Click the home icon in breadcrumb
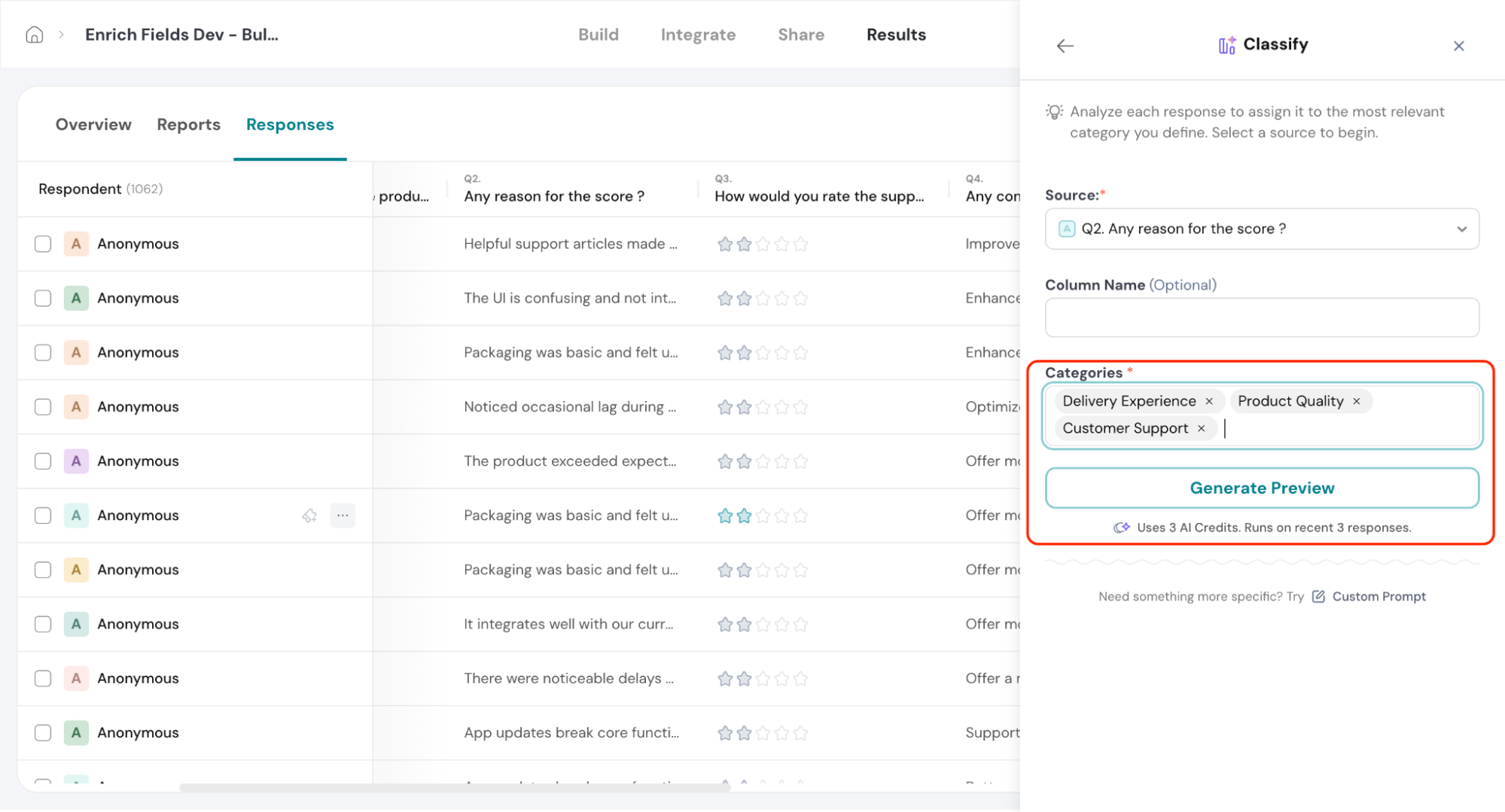 pyautogui.click(x=35, y=35)
